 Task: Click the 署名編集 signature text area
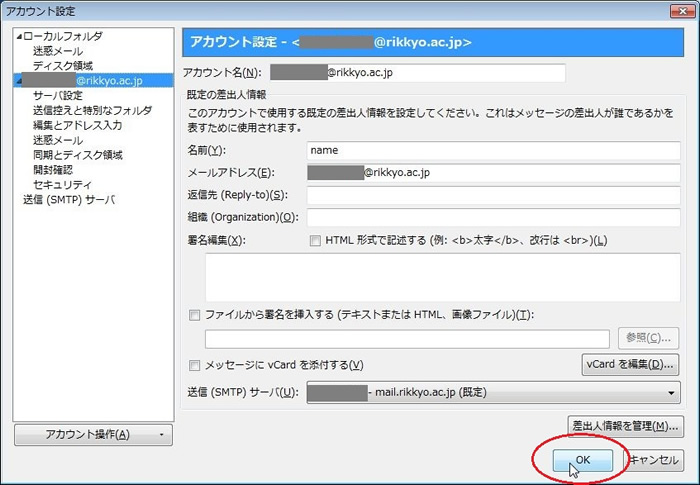[x=443, y=277]
